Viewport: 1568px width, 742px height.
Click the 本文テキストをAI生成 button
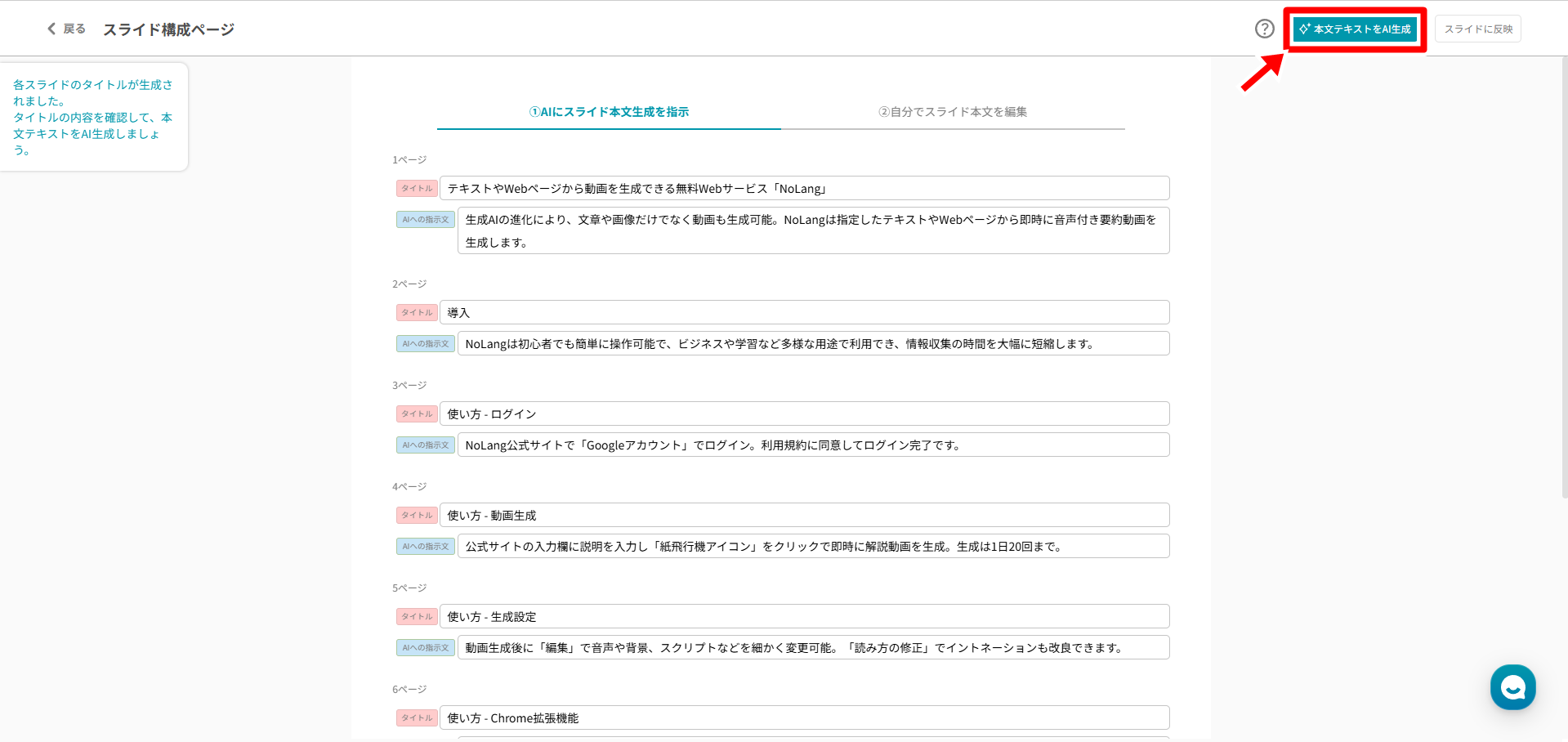[x=1355, y=29]
